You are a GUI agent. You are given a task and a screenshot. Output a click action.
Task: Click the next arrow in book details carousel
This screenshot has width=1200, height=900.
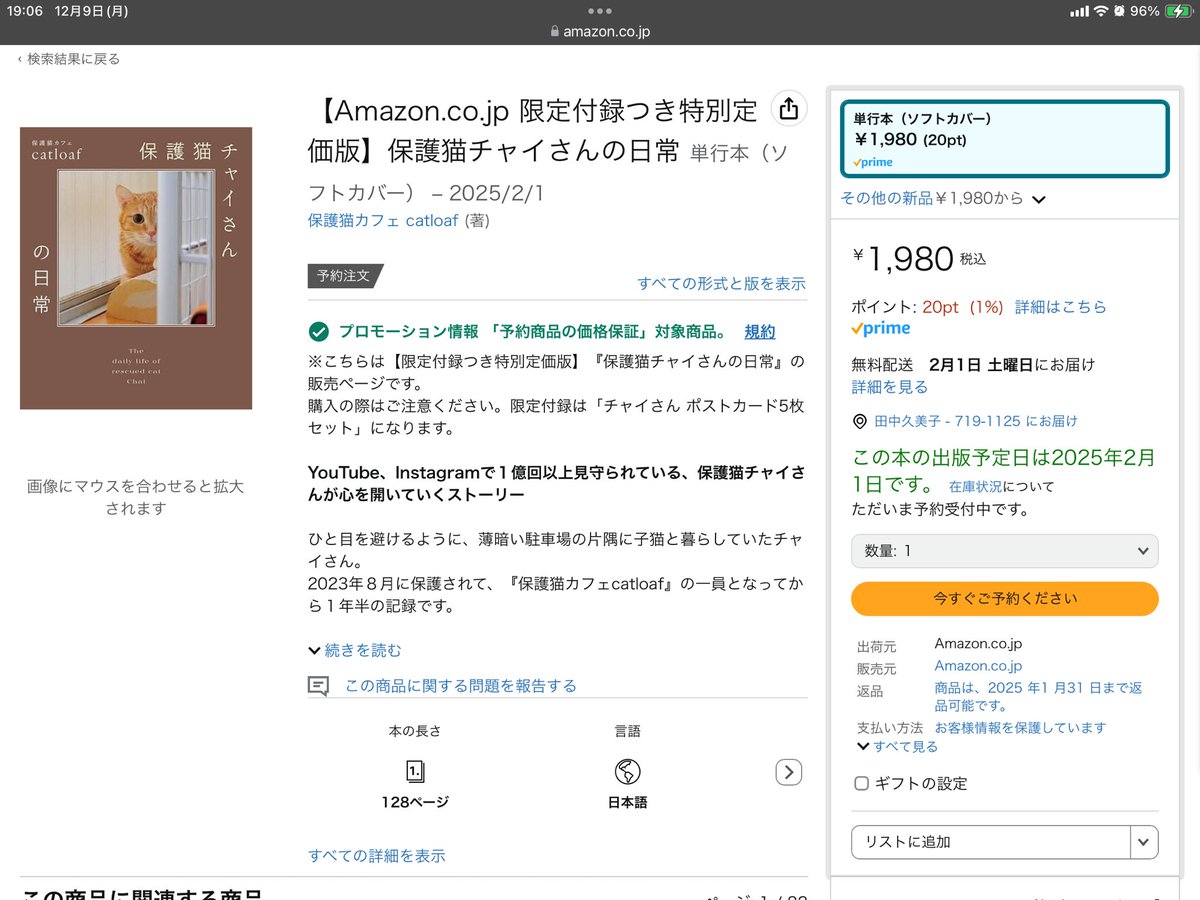tap(789, 772)
